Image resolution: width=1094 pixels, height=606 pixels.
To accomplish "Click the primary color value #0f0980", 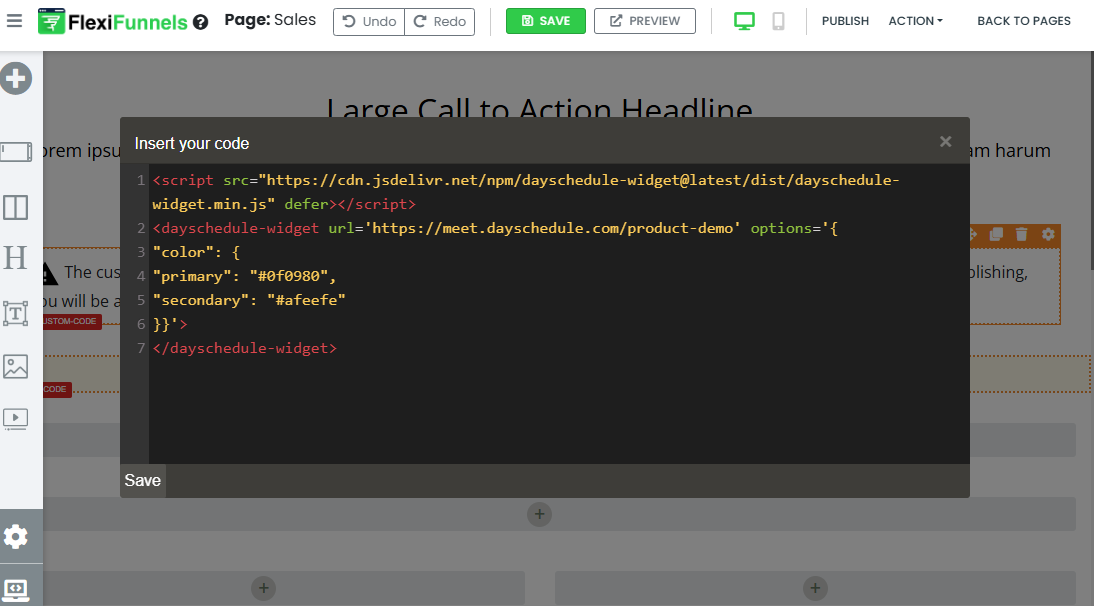I will 289,276.
